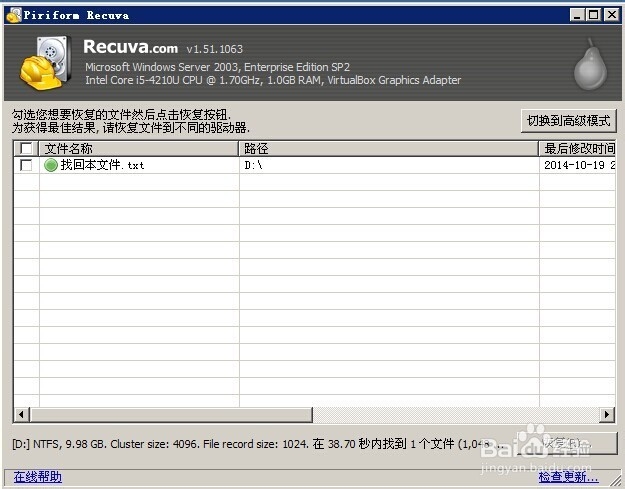Click the 检查更新... check for updates link
This screenshot has width=625, height=489.
[568, 477]
